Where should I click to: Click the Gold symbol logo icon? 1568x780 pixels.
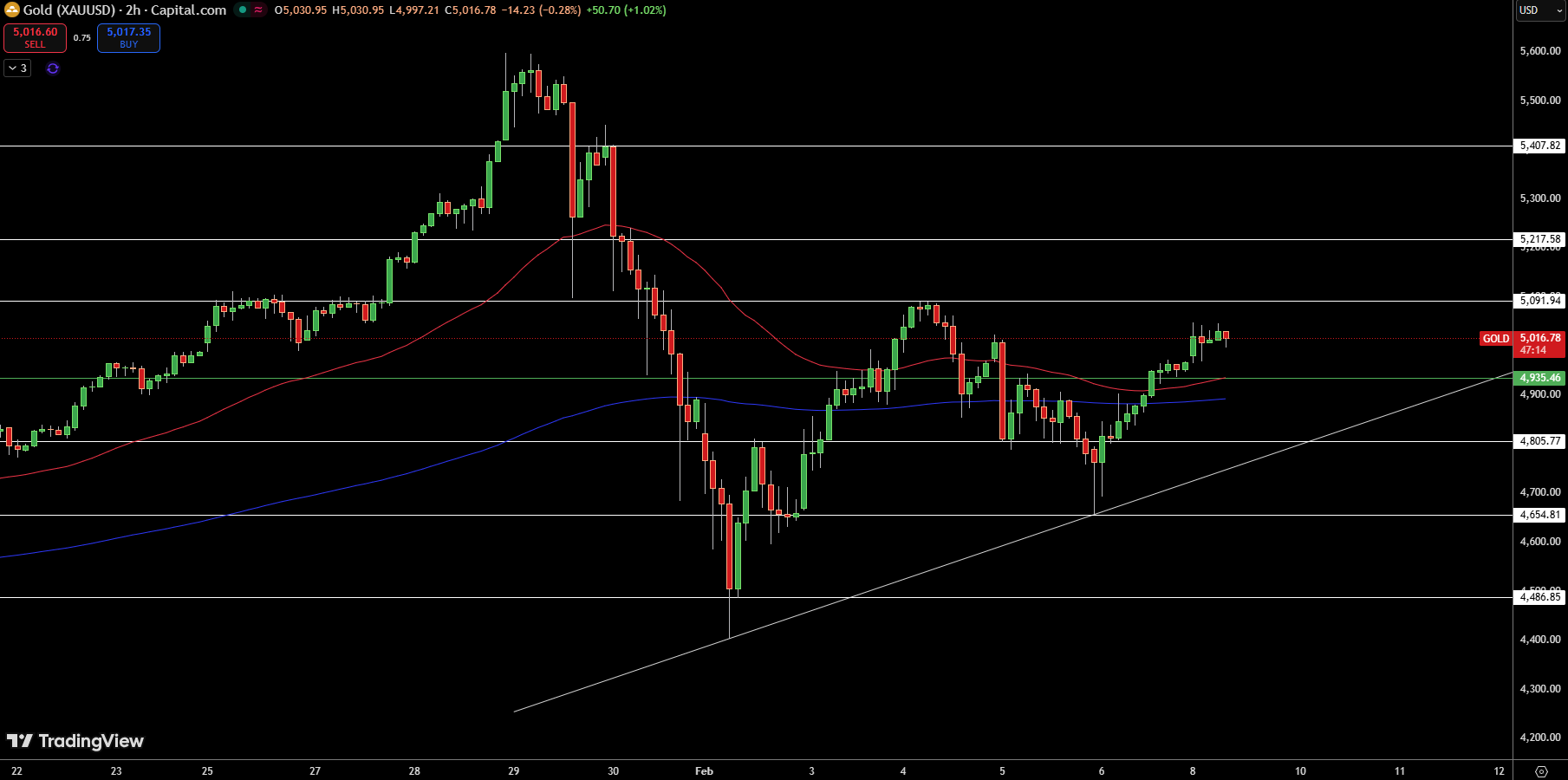[12, 10]
